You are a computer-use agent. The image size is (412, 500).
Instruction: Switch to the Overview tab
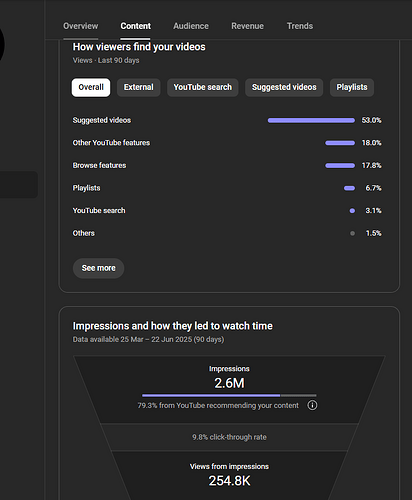(x=81, y=26)
